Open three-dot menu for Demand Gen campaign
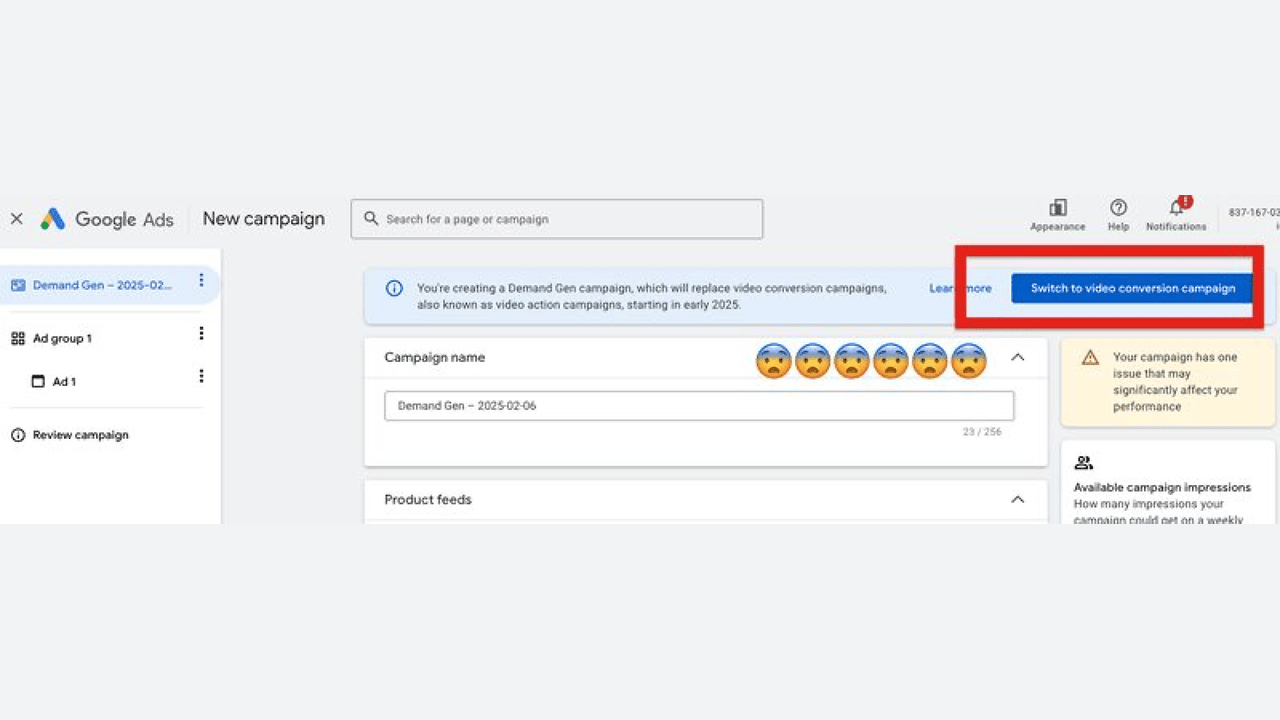Screen dimensions: 1280x720 pyautogui.click(x=201, y=281)
